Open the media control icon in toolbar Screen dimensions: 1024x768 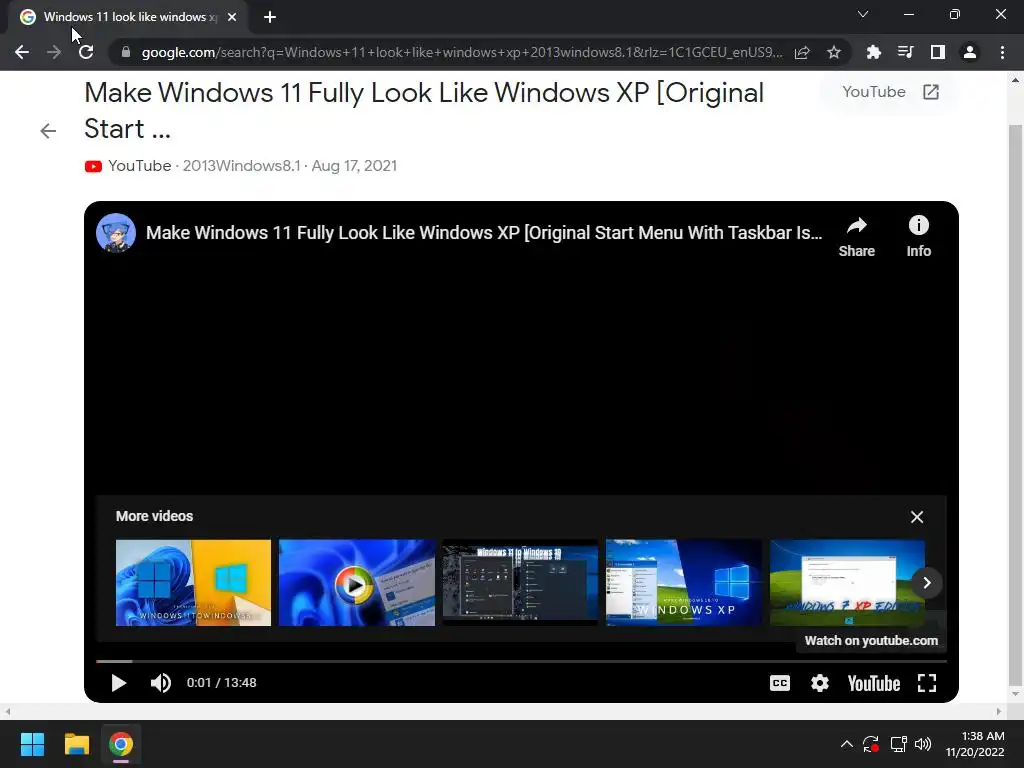905,52
